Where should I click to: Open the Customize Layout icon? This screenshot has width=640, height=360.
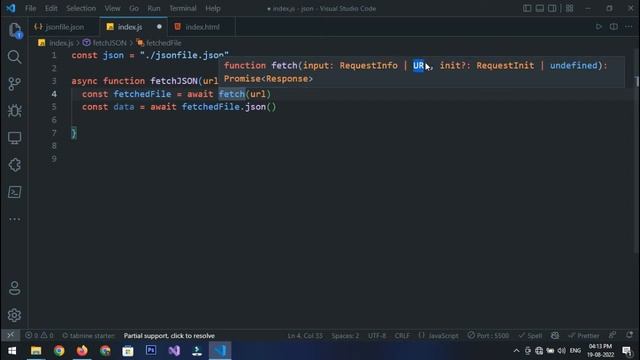pyautogui.click(x=569, y=8)
